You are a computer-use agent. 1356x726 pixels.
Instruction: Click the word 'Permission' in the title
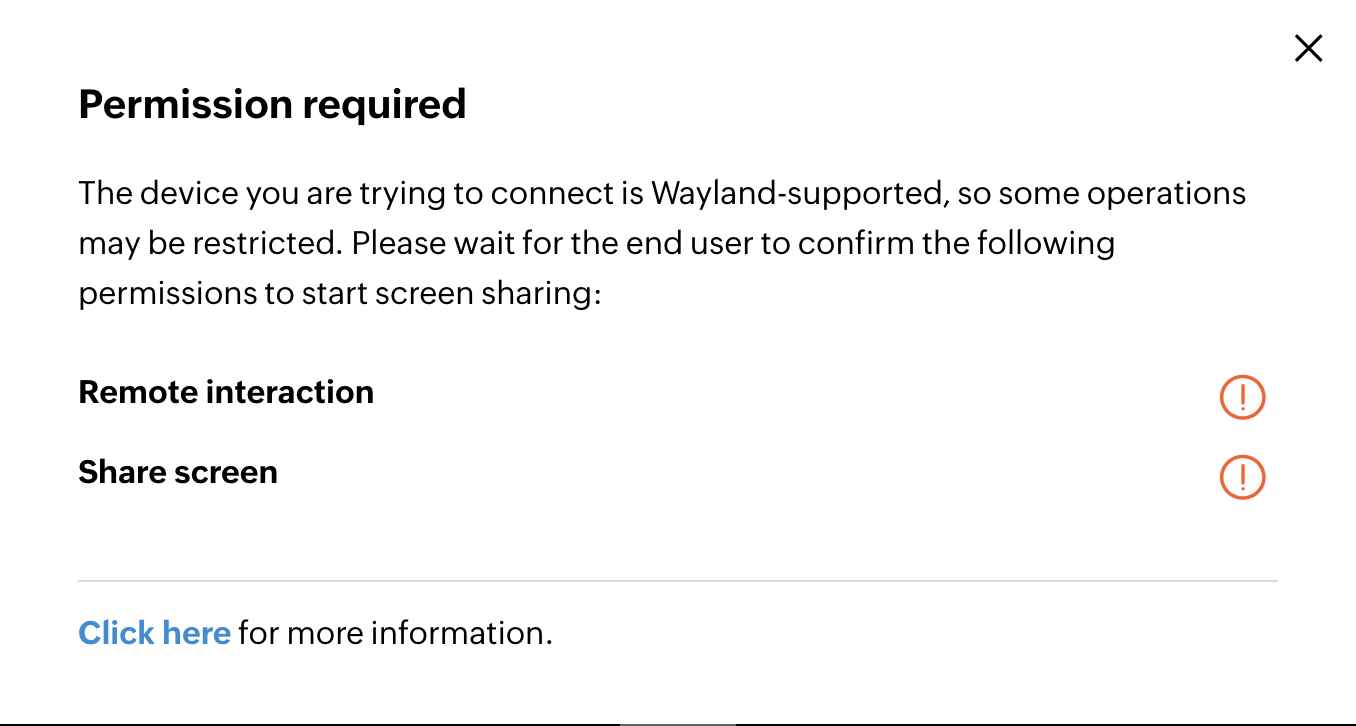[x=174, y=104]
